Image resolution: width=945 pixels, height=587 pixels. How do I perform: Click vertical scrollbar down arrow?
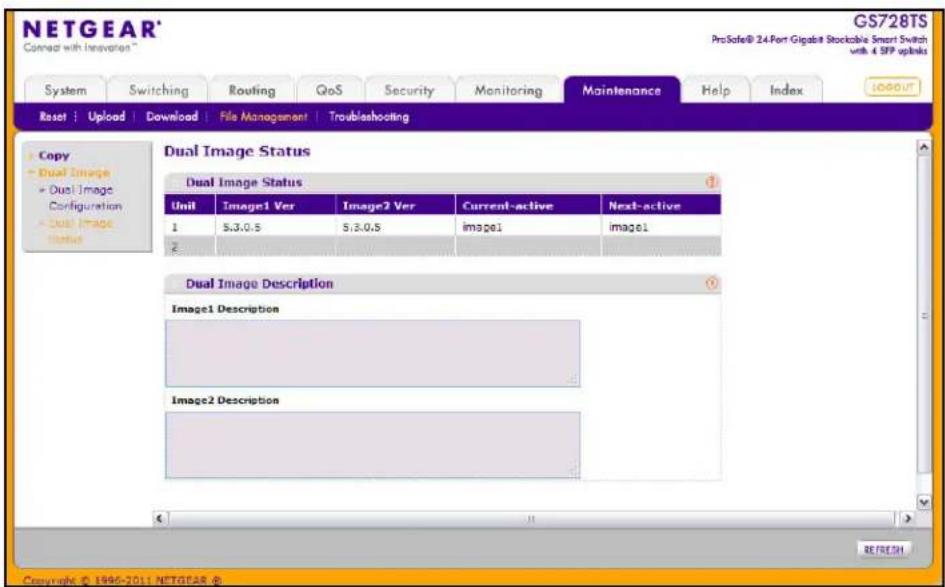[923, 501]
